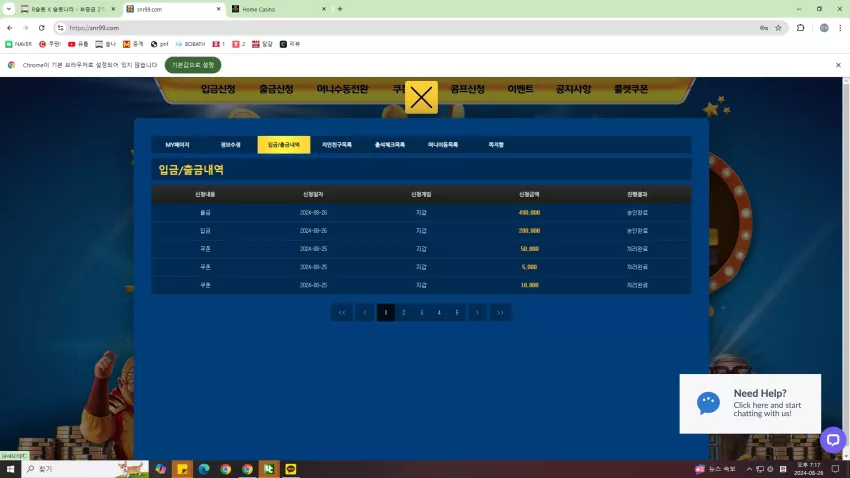Go to next page with > button
Screen dimensions: 850x478
477,313
